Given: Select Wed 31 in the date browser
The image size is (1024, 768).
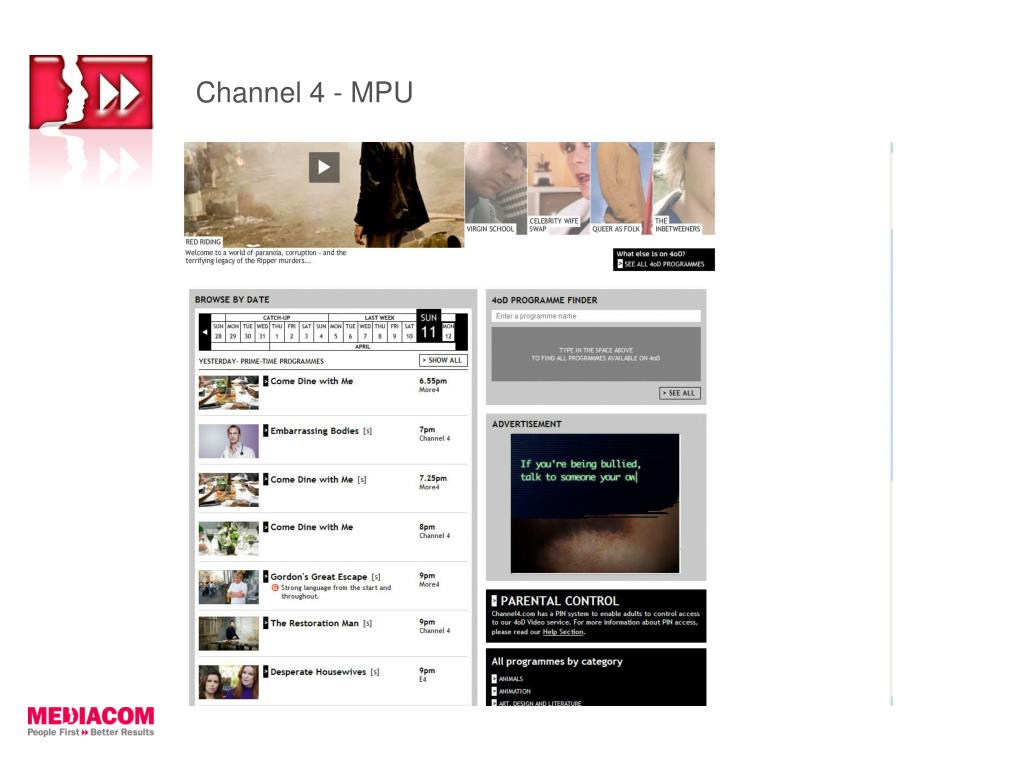Looking at the screenshot, I should pos(262,331).
